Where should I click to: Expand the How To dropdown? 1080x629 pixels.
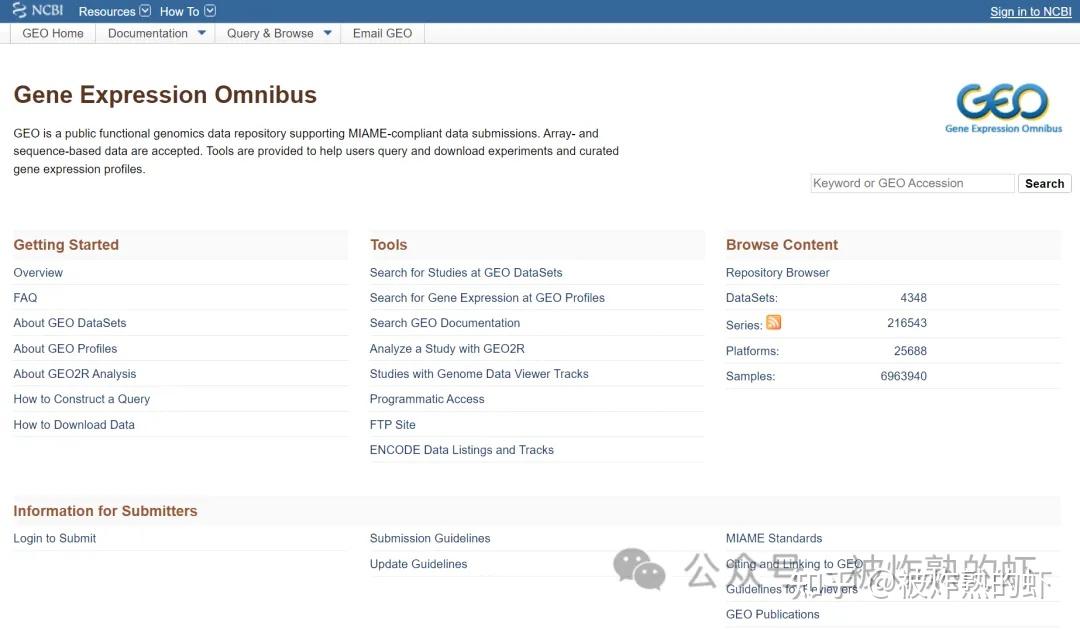coord(187,11)
